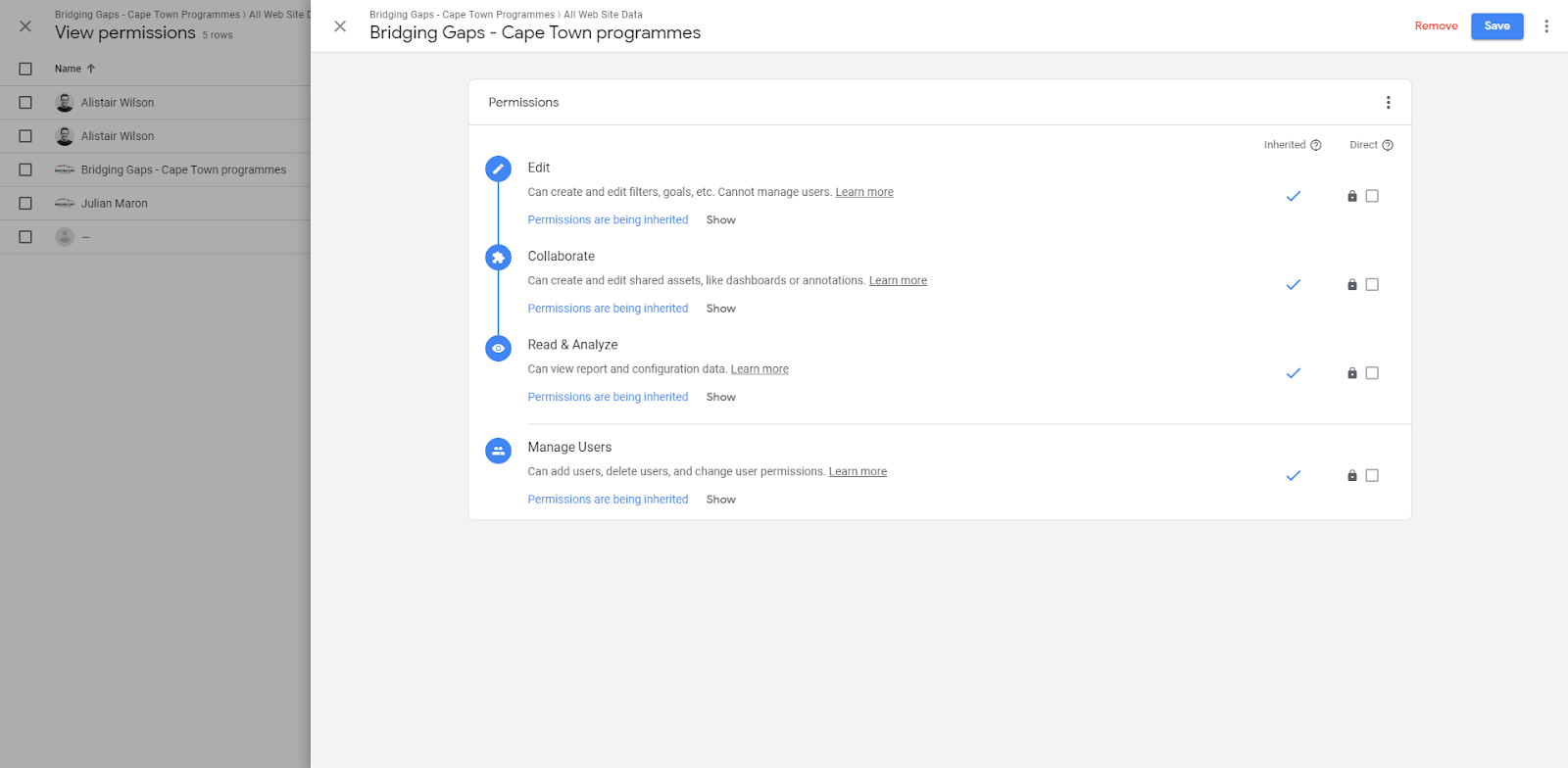Click the Manage Users people icon
Viewport: 1568px width, 768px height.
pyautogui.click(x=498, y=451)
